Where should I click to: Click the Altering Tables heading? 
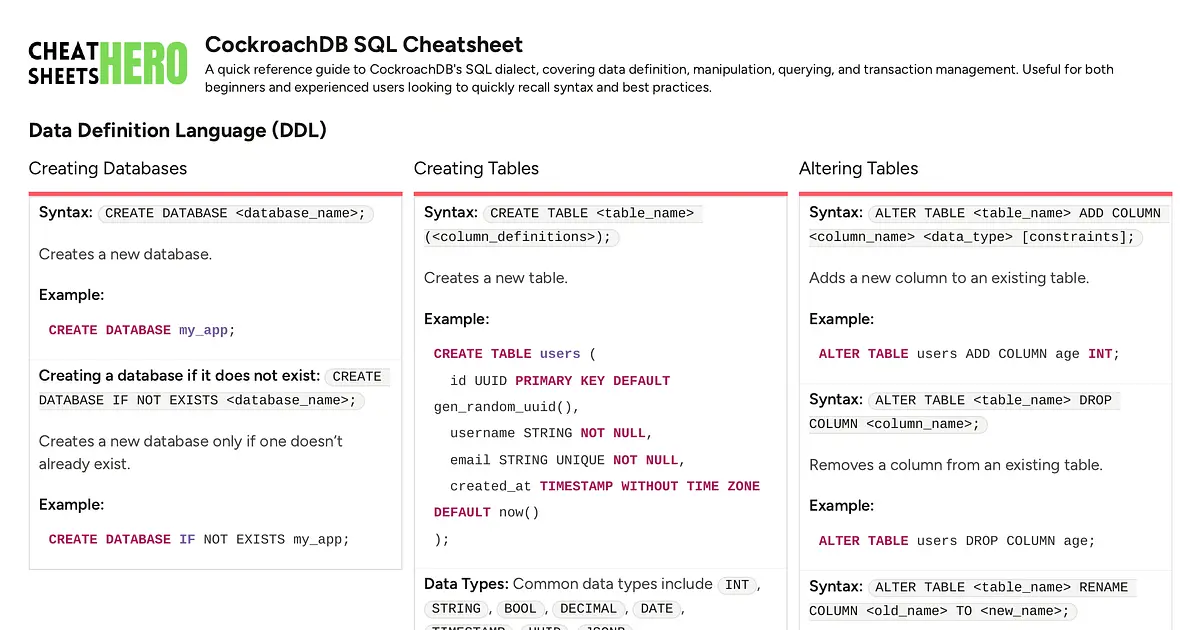858,168
